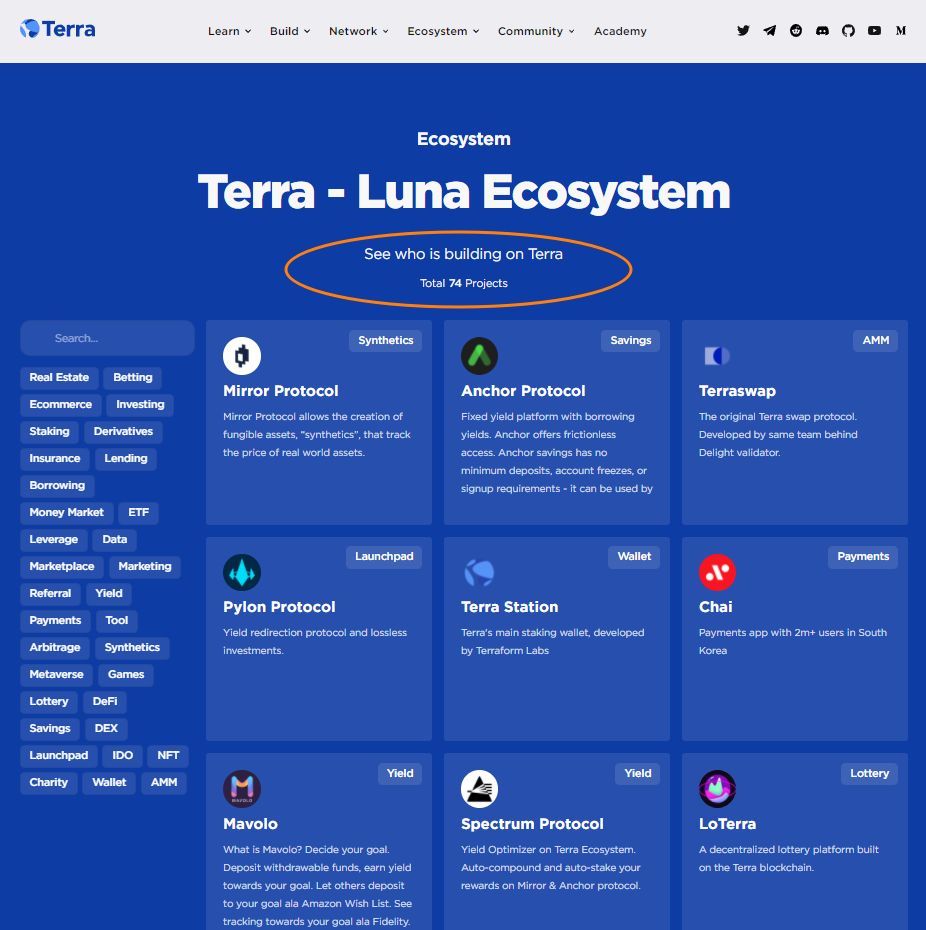Filter by DEX tag
The height and width of the screenshot is (930, 926).
106,729
